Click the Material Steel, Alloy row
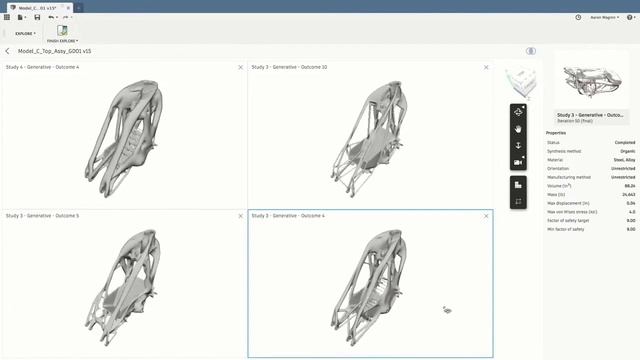640x360 pixels. pyautogui.click(x=591, y=160)
